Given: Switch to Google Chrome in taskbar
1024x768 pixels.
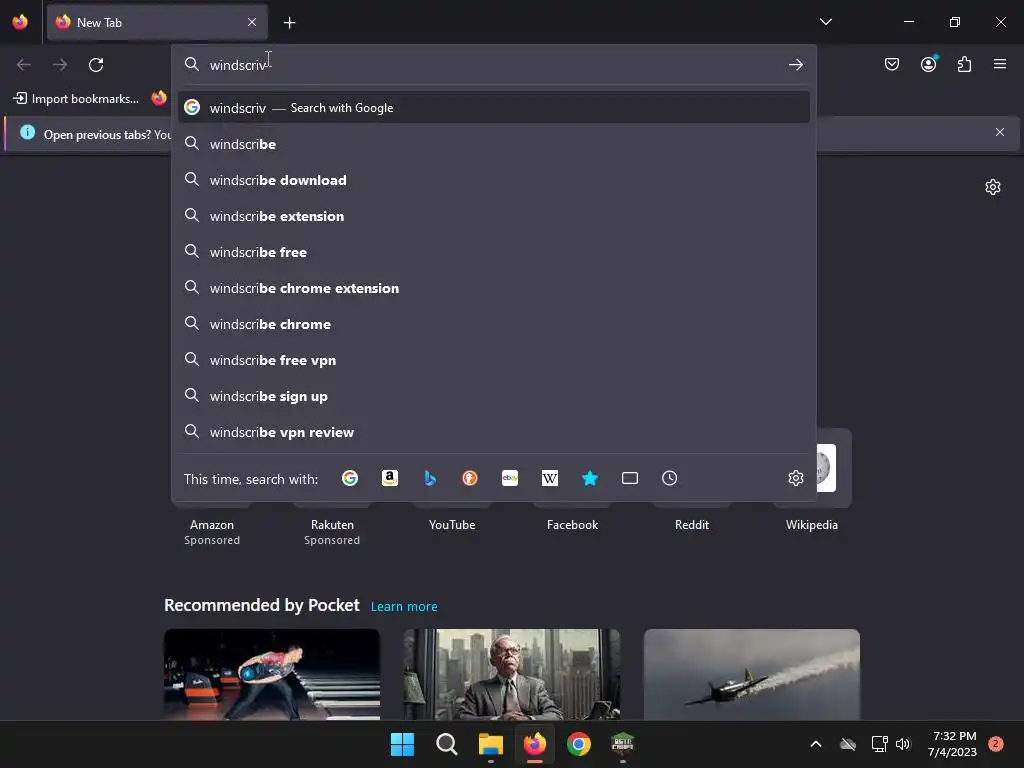Looking at the screenshot, I should pos(579,744).
